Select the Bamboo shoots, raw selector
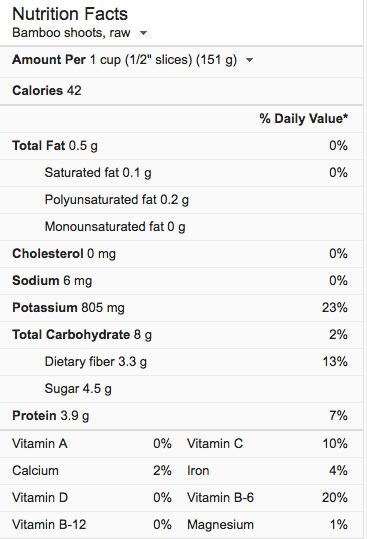 [x=80, y=33]
